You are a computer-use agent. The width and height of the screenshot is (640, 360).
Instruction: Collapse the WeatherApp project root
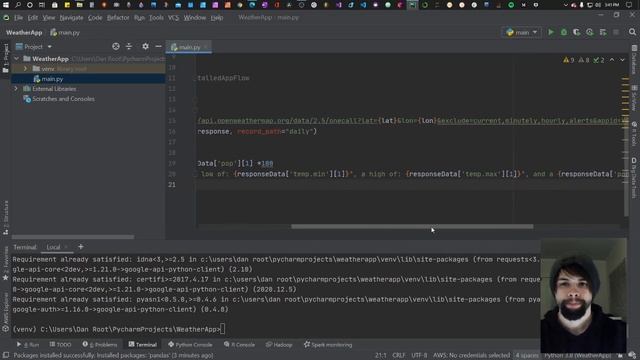(16, 59)
